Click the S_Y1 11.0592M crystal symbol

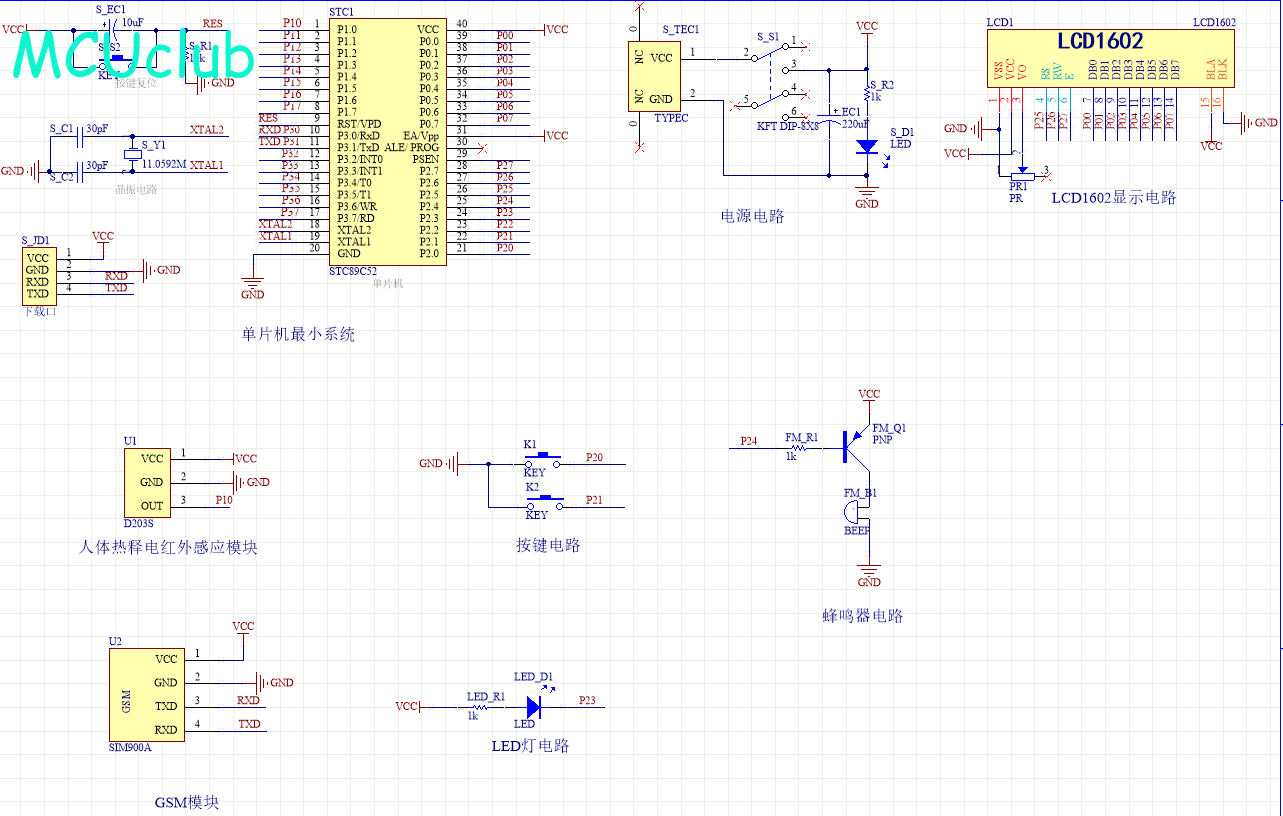(131, 154)
